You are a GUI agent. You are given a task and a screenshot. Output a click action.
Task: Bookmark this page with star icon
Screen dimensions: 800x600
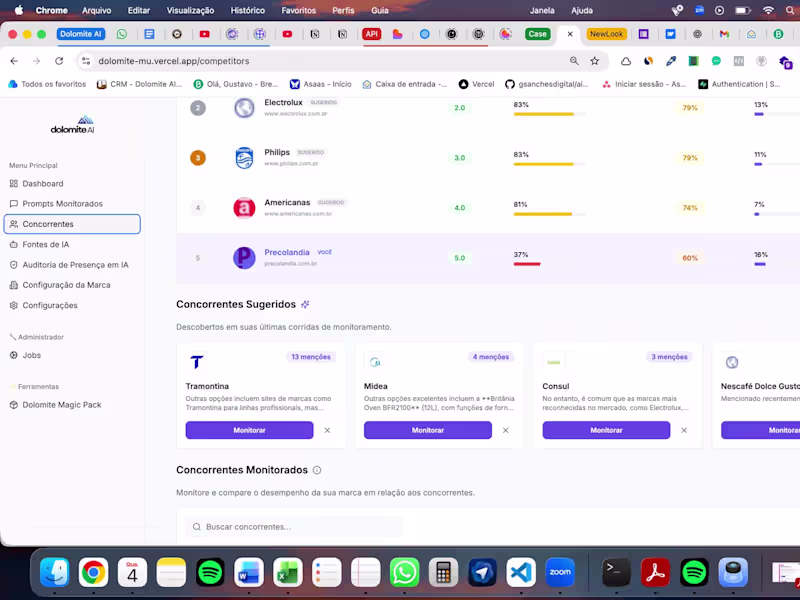(594, 61)
